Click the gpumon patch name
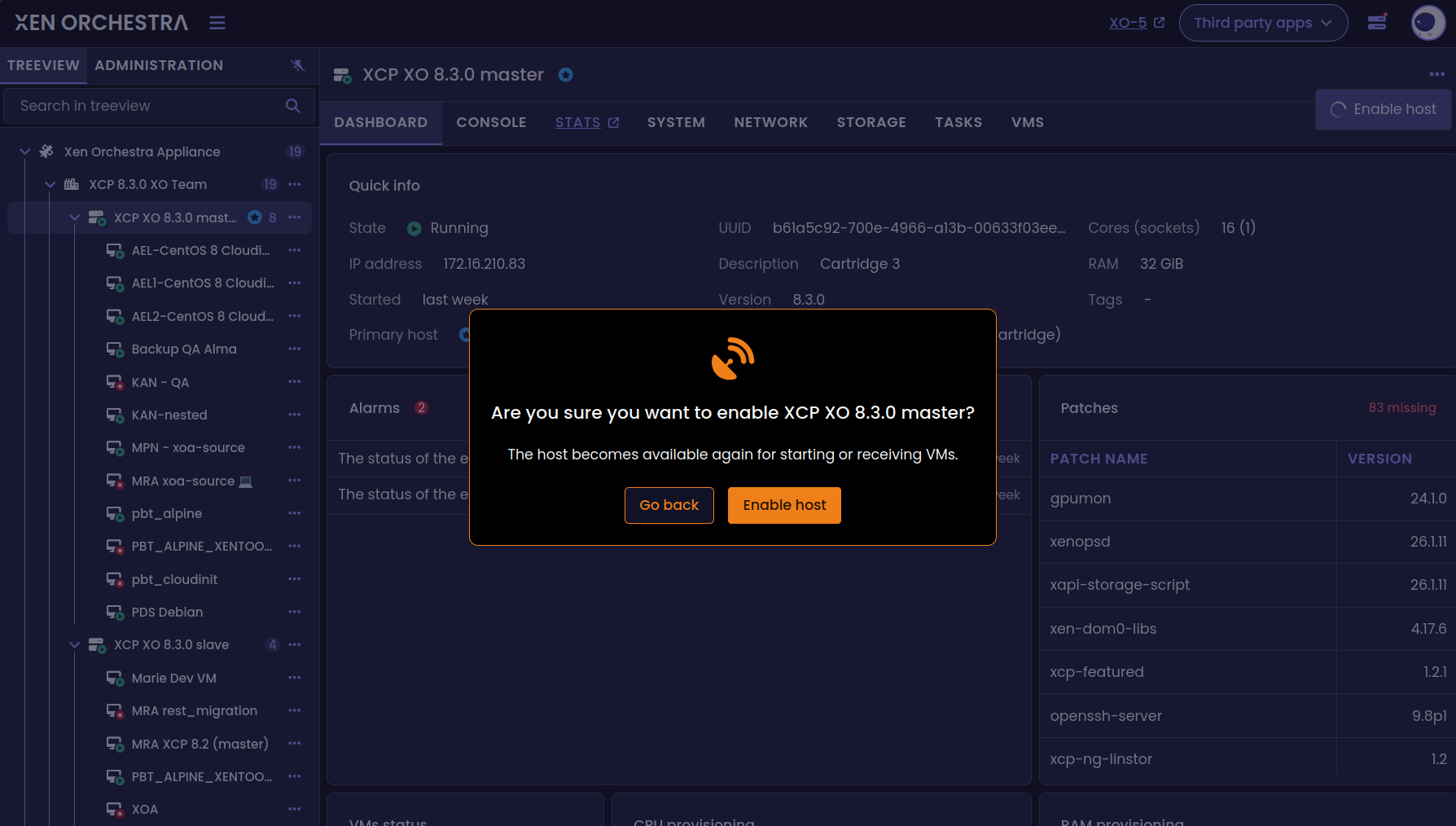1456x826 pixels. tap(1080, 499)
